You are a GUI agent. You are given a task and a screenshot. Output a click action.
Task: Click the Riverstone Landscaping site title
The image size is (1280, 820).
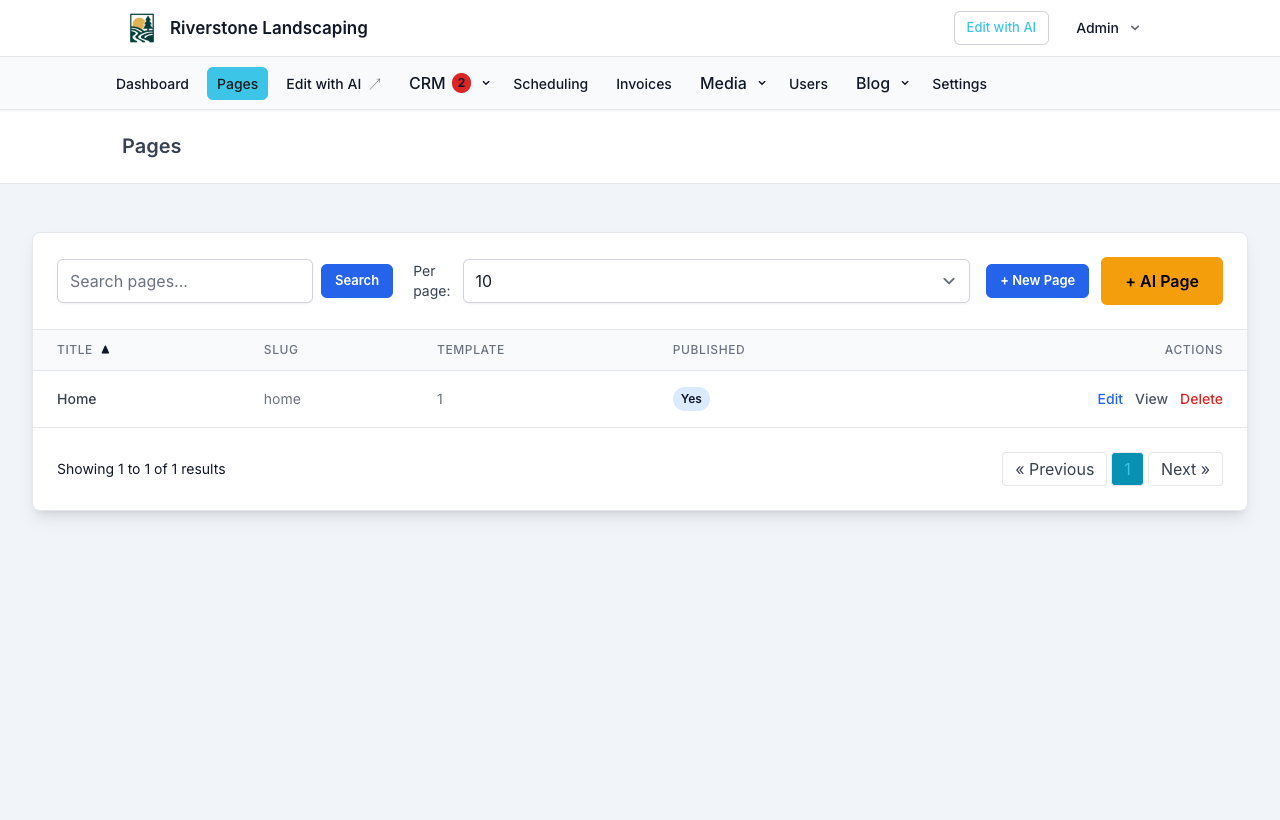269,28
